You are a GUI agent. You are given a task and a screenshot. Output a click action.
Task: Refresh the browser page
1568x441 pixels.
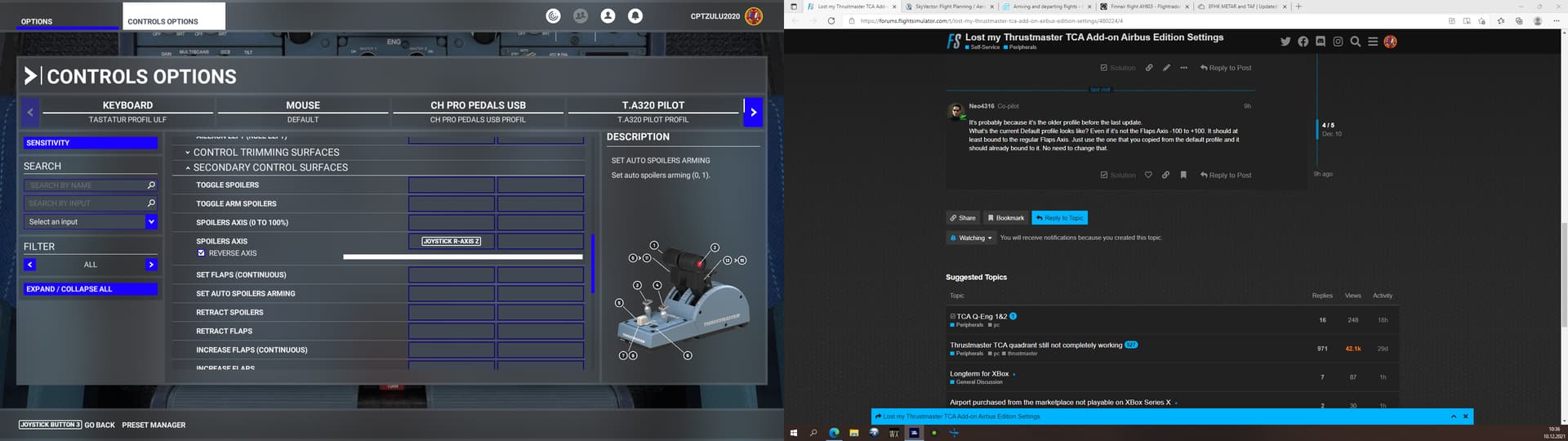click(x=831, y=21)
